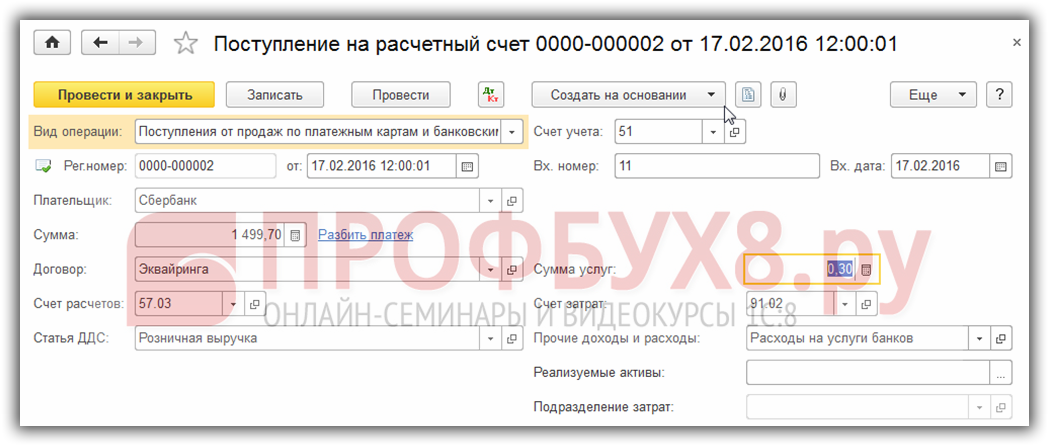Expand the Счет учета dropdown
Viewport: 1049px width, 446px height.
click(x=713, y=132)
